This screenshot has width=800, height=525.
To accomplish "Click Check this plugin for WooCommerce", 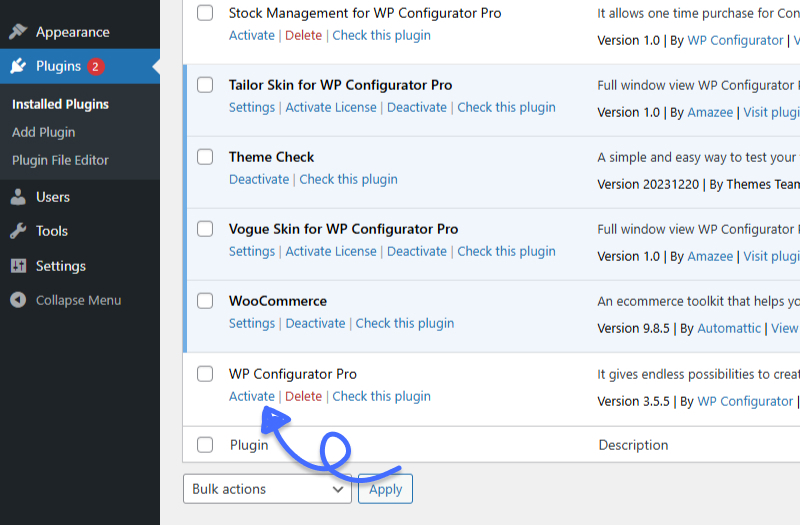I will click(405, 323).
